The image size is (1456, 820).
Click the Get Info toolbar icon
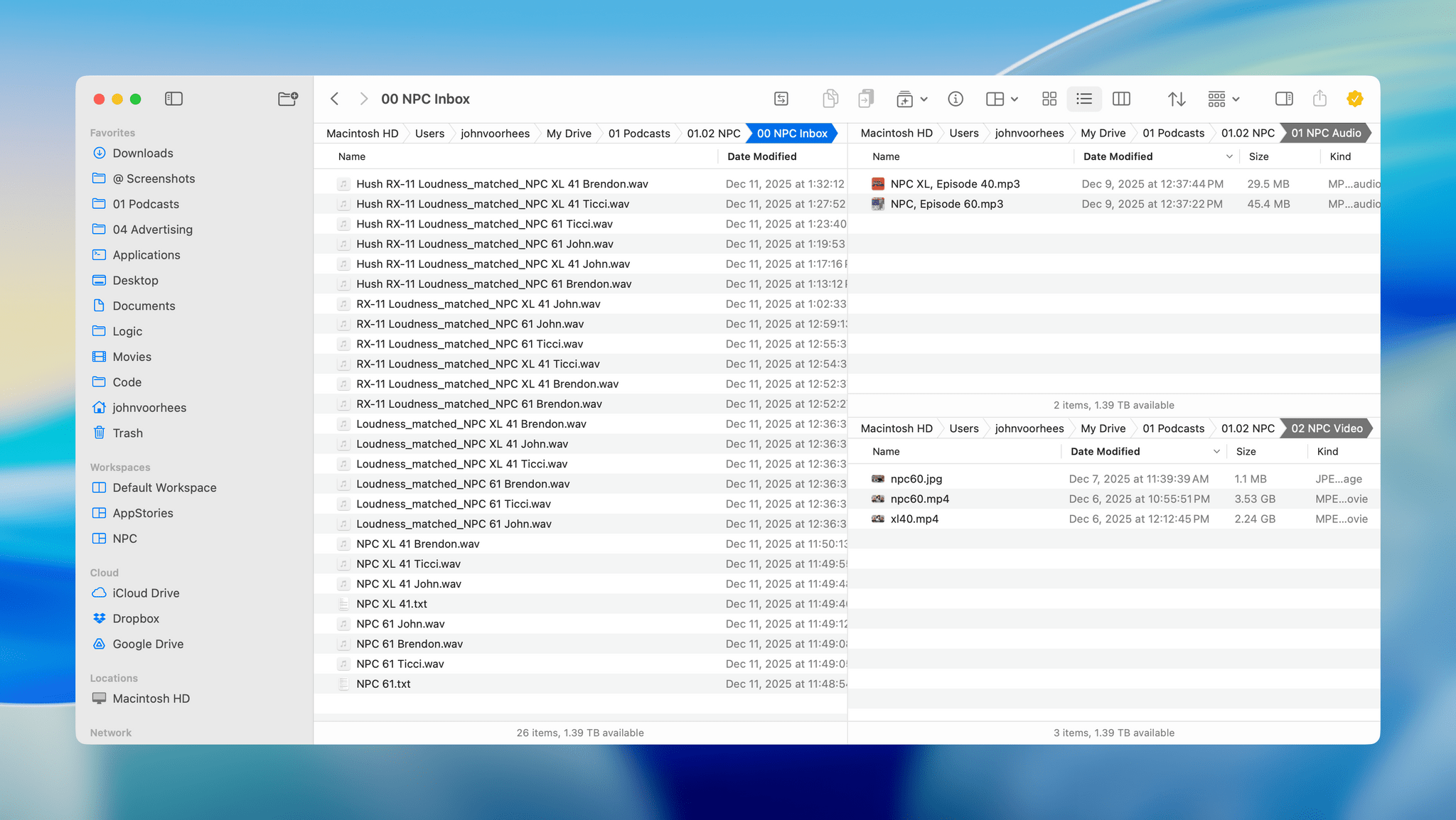tap(955, 99)
